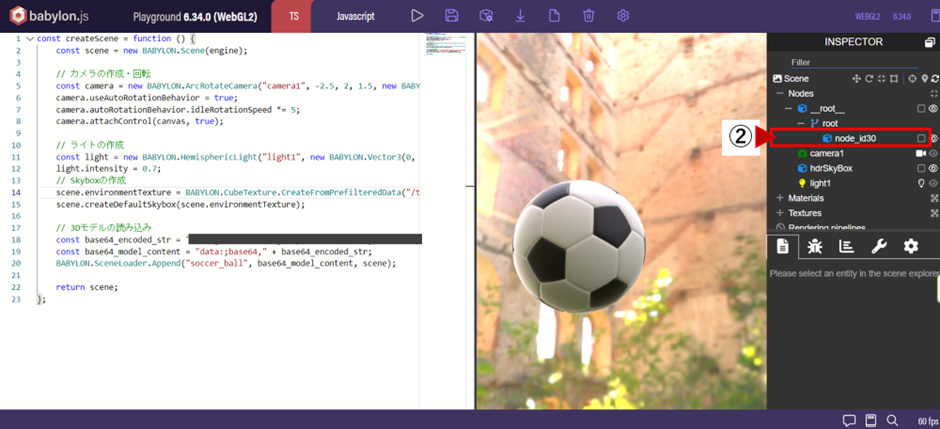Click the Filter input field
The image size is (940, 429).
(x=854, y=62)
